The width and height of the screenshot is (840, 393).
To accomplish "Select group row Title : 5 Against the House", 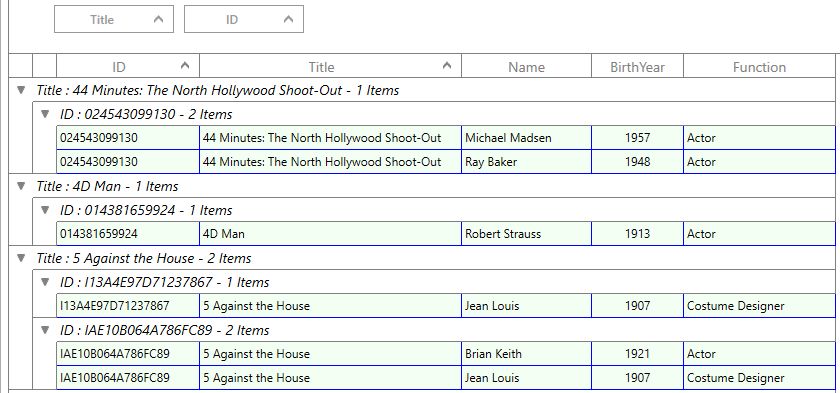I will click(422, 258).
